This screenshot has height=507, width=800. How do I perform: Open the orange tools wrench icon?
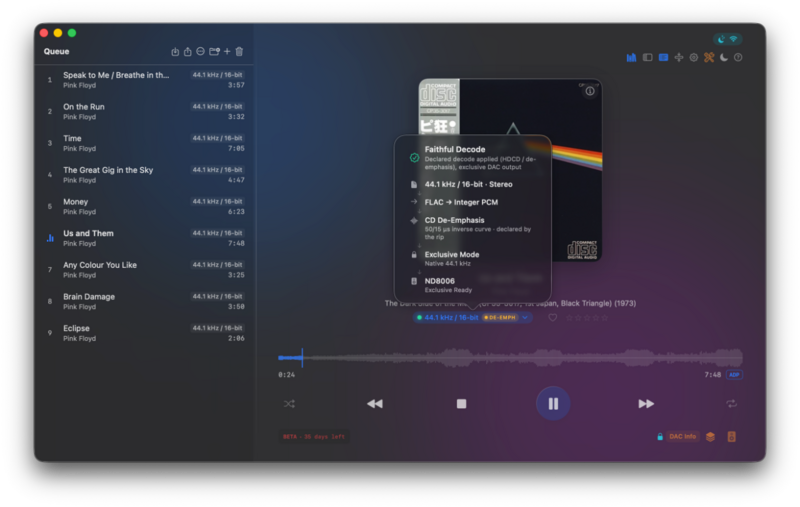tap(709, 58)
